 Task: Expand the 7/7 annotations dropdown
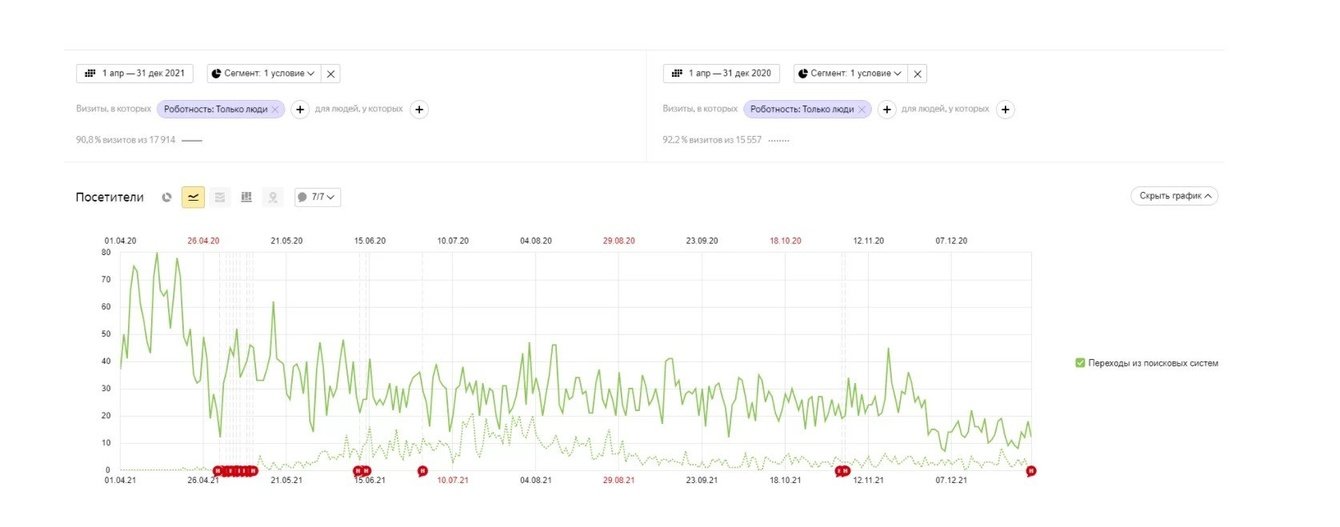point(317,197)
